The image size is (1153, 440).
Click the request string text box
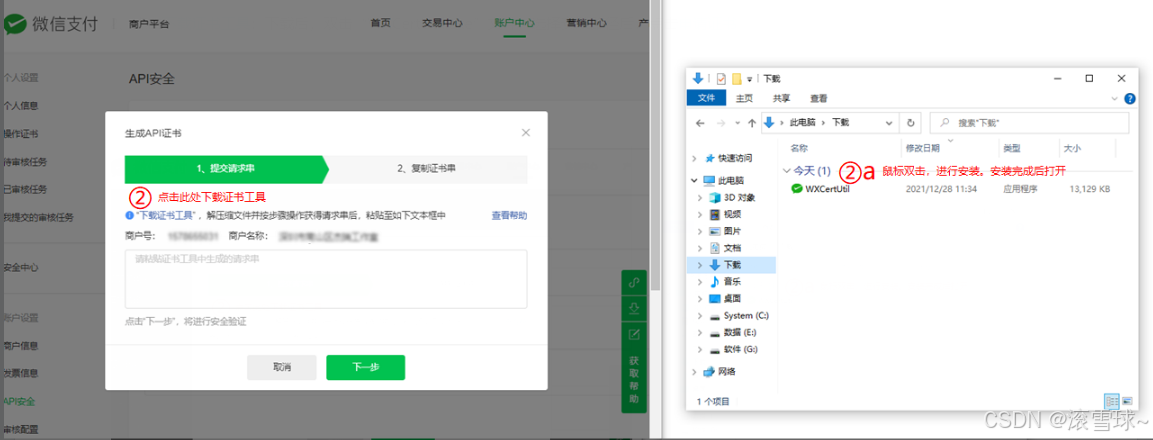point(326,279)
